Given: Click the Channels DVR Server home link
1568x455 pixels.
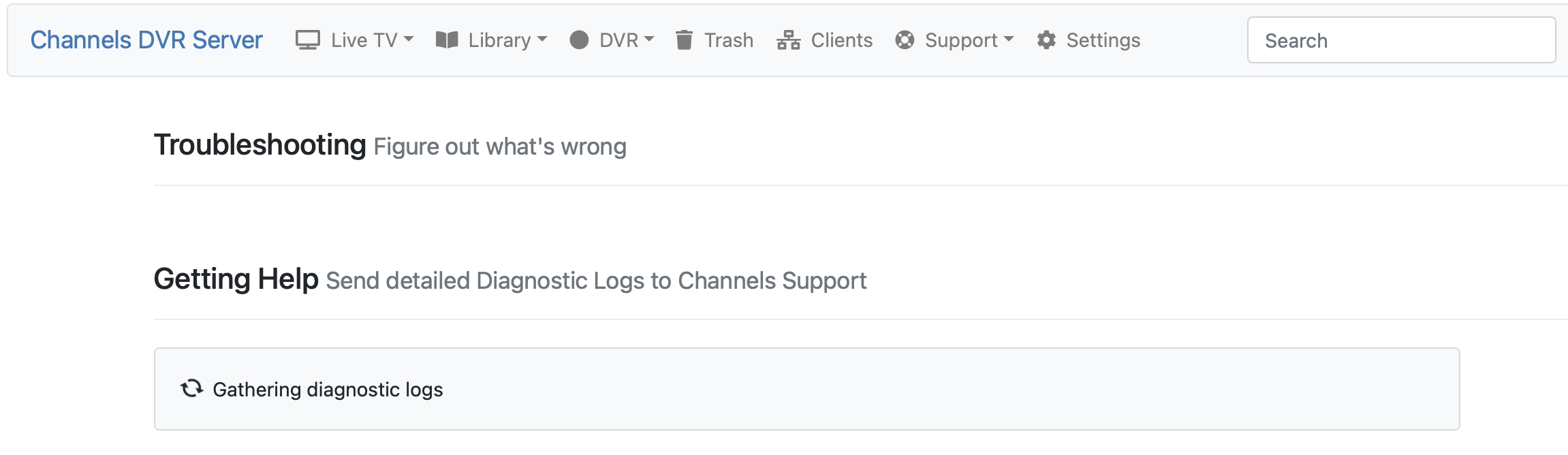Looking at the screenshot, I should (x=146, y=40).
